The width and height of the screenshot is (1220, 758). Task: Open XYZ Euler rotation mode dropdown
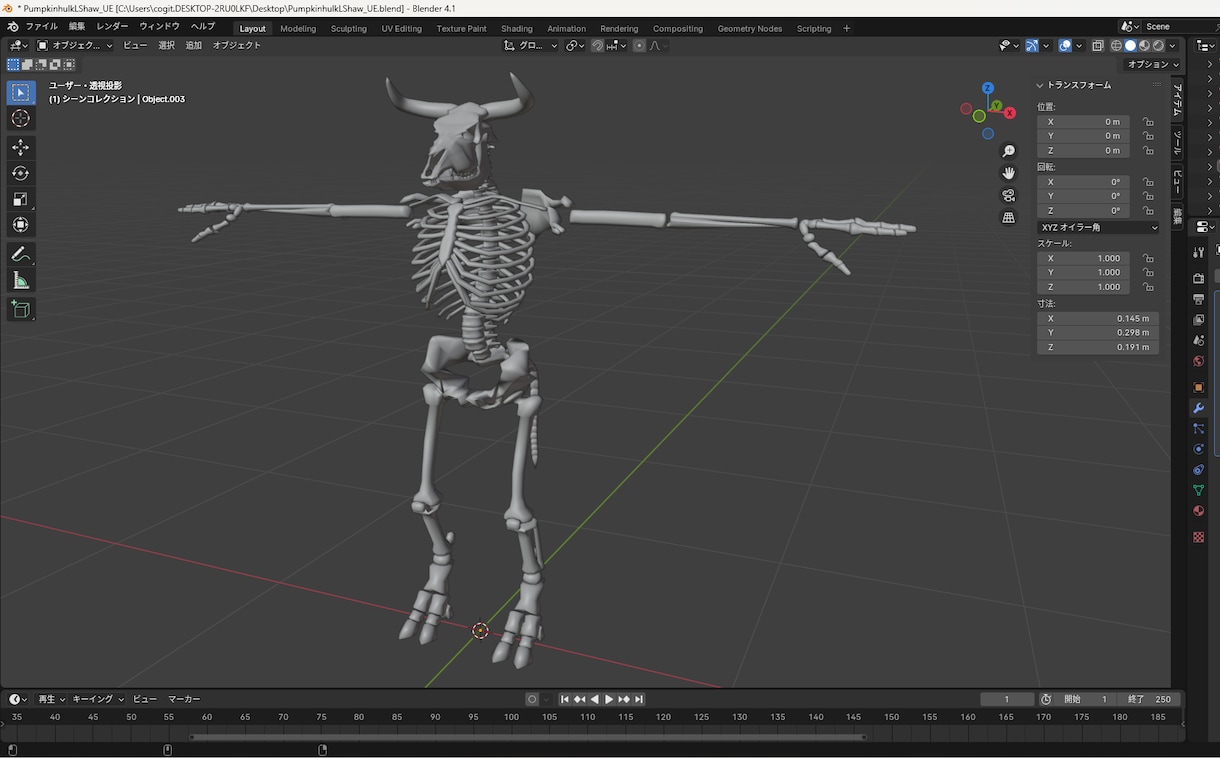tap(1098, 228)
